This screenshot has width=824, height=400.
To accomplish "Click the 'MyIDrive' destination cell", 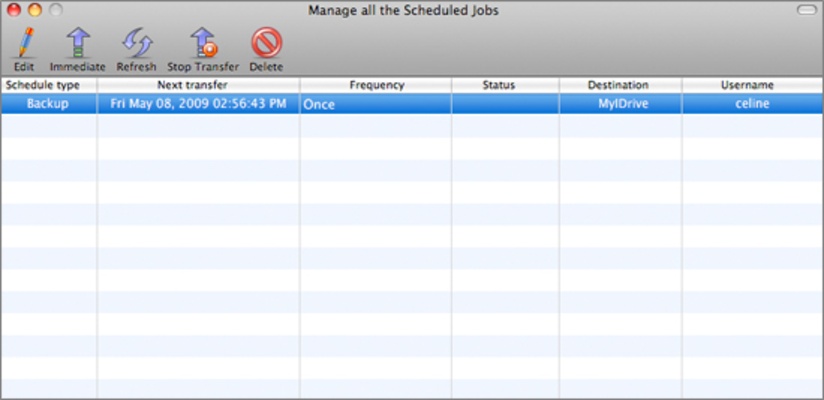I will pyautogui.click(x=621, y=104).
